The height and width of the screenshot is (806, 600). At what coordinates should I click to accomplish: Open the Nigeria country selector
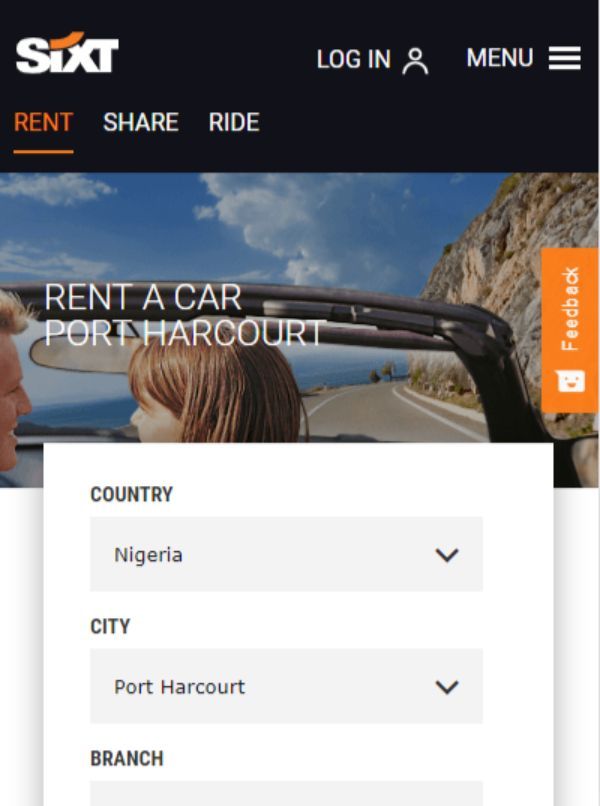pyautogui.click(x=286, y=554)
